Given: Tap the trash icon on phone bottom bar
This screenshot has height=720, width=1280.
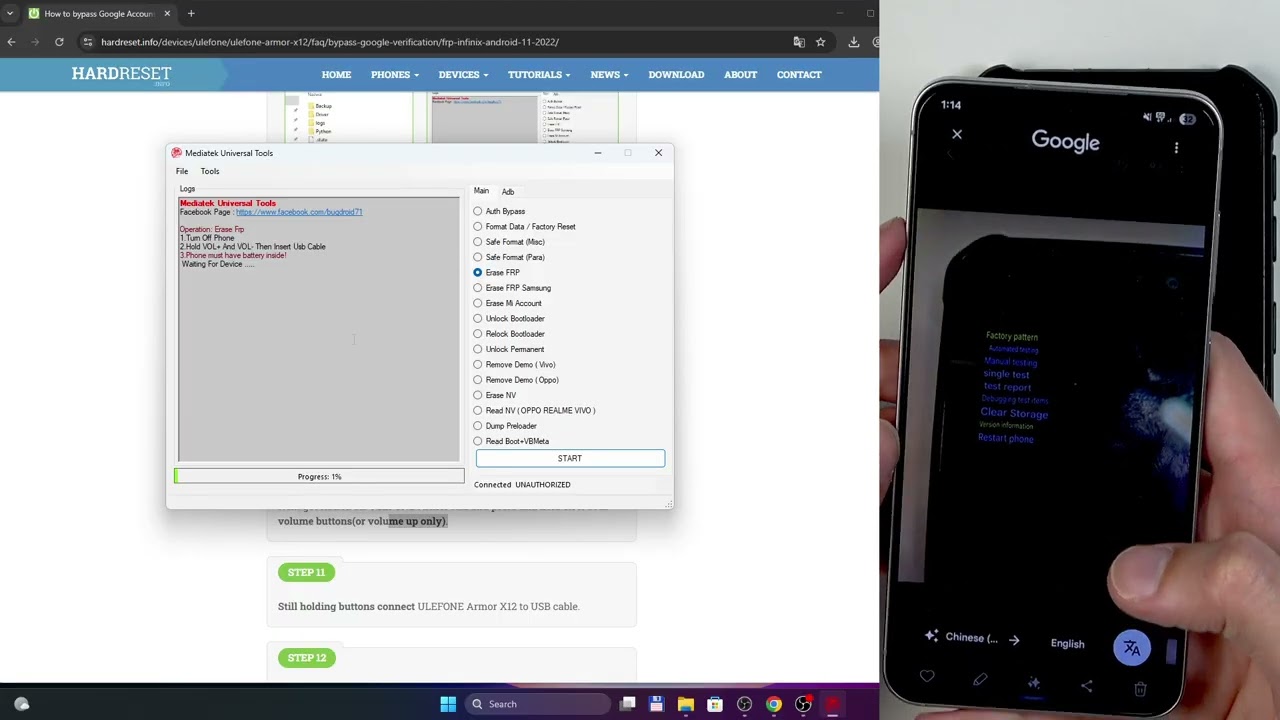Looking at the screenshot, I should point(1140,688).
